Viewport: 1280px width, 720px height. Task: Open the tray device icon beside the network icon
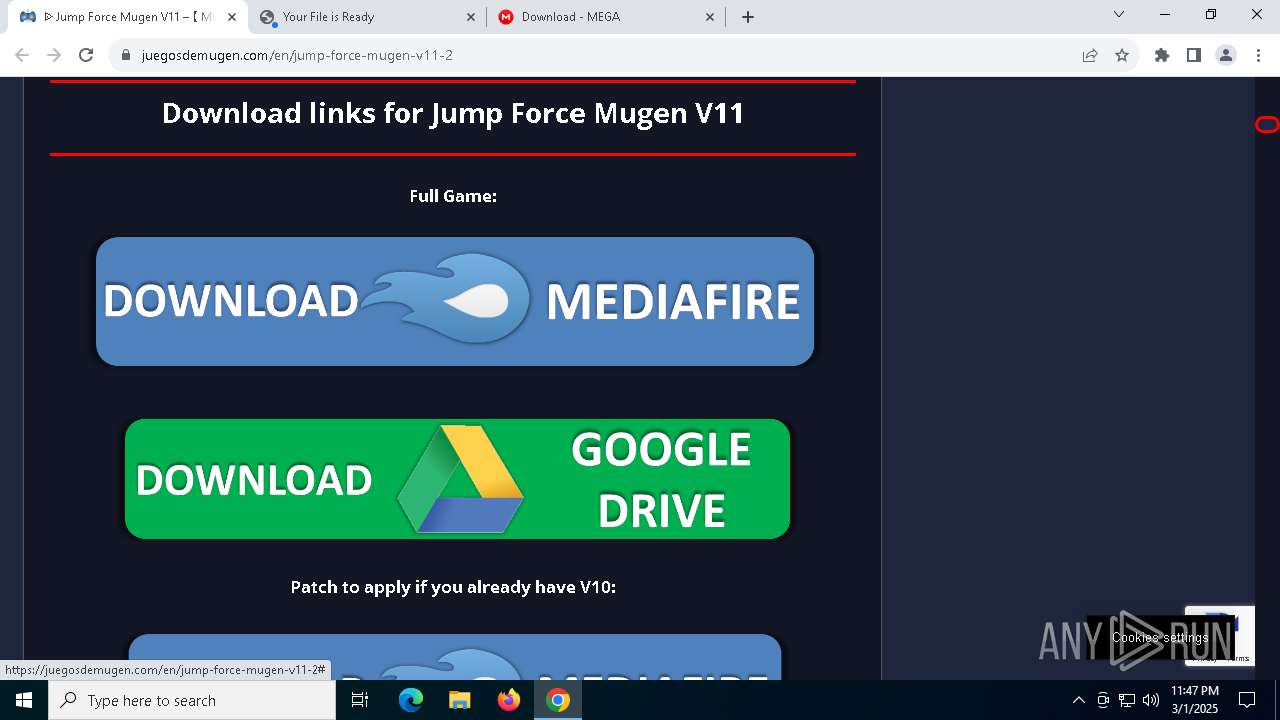pos(1103,700)
